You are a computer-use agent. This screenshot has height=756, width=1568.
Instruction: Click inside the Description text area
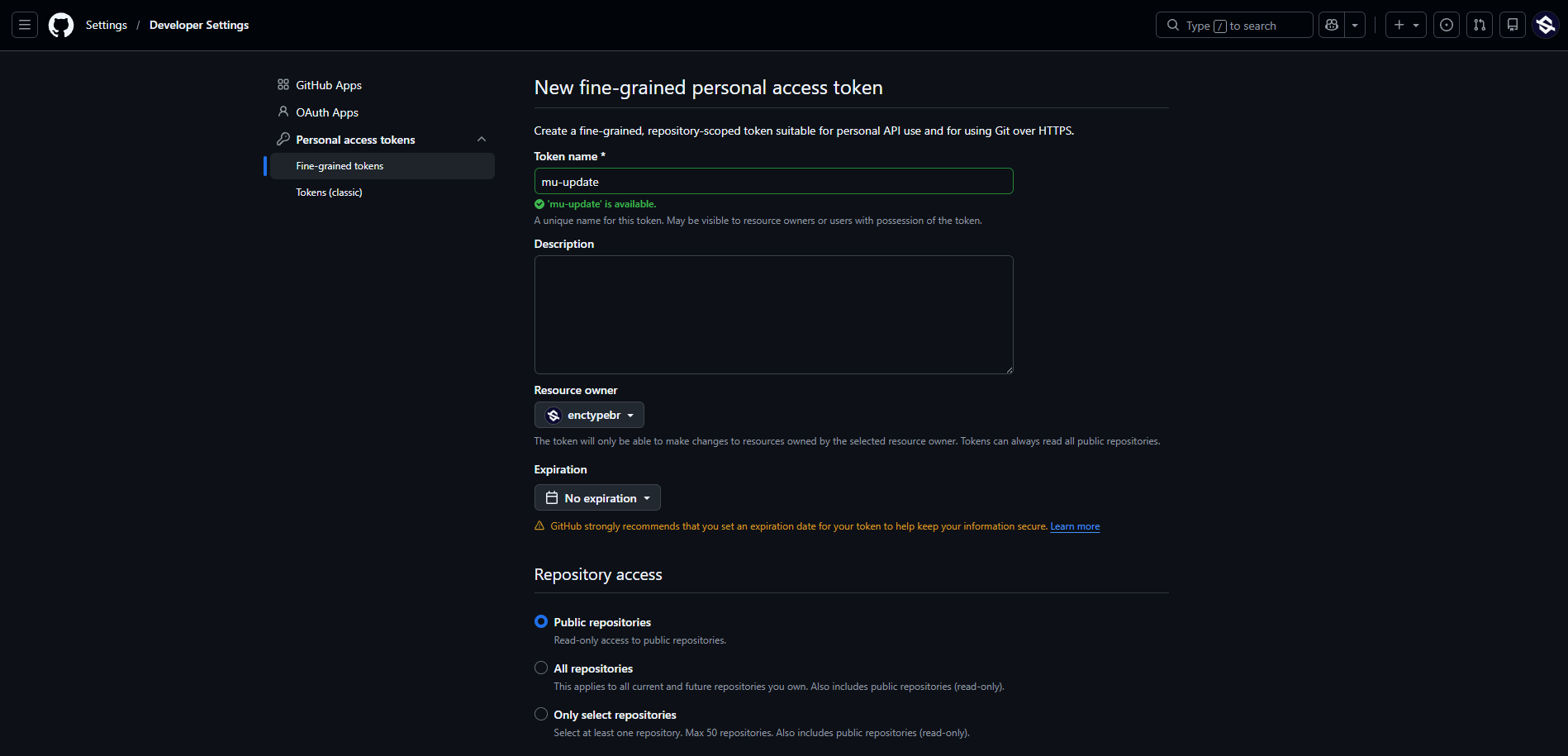click(x=773, y=315)
